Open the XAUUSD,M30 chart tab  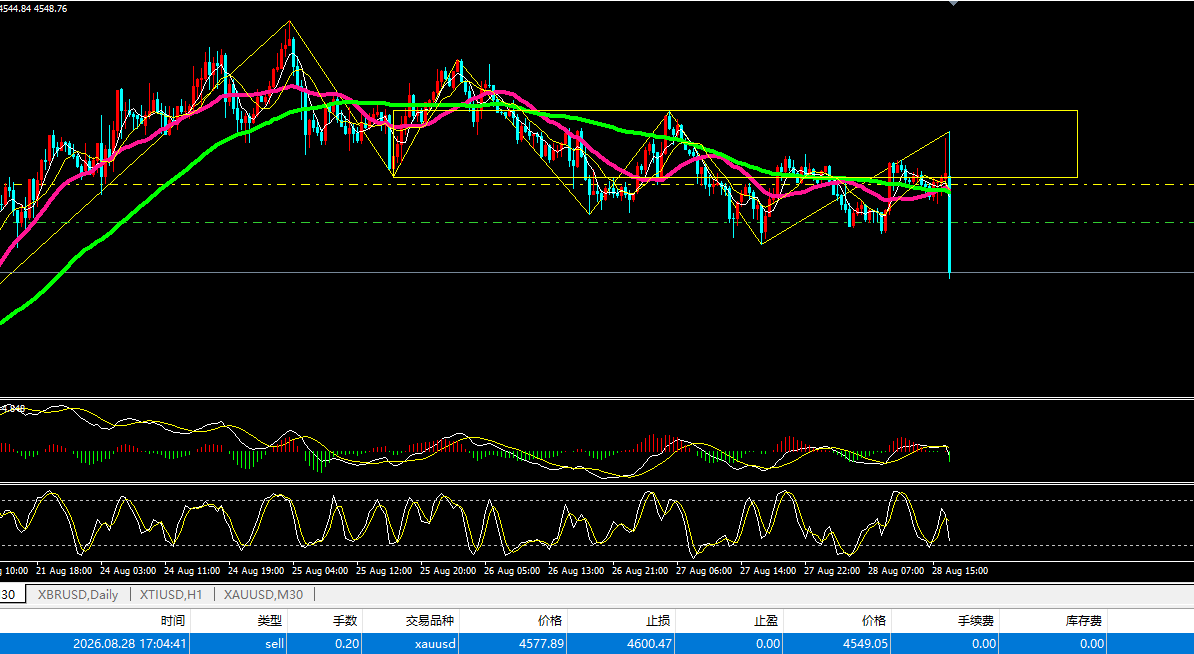(x=263, y=595)
